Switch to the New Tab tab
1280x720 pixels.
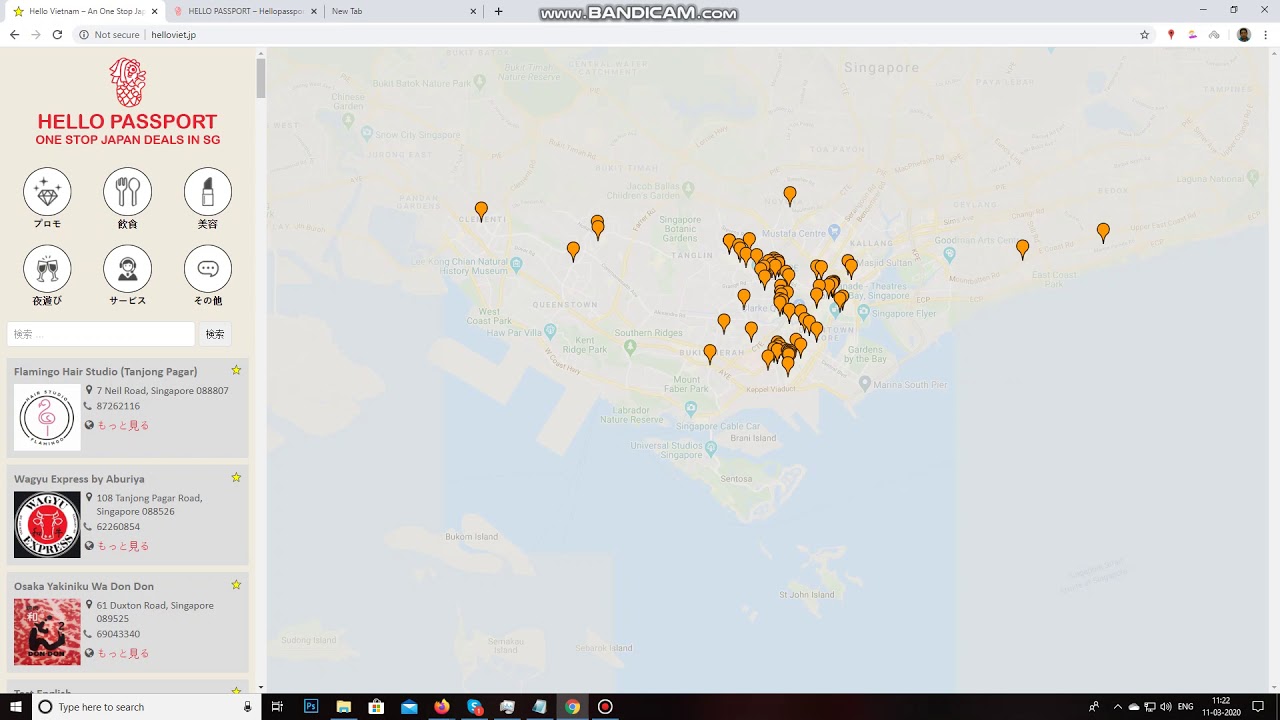(404, 11)
